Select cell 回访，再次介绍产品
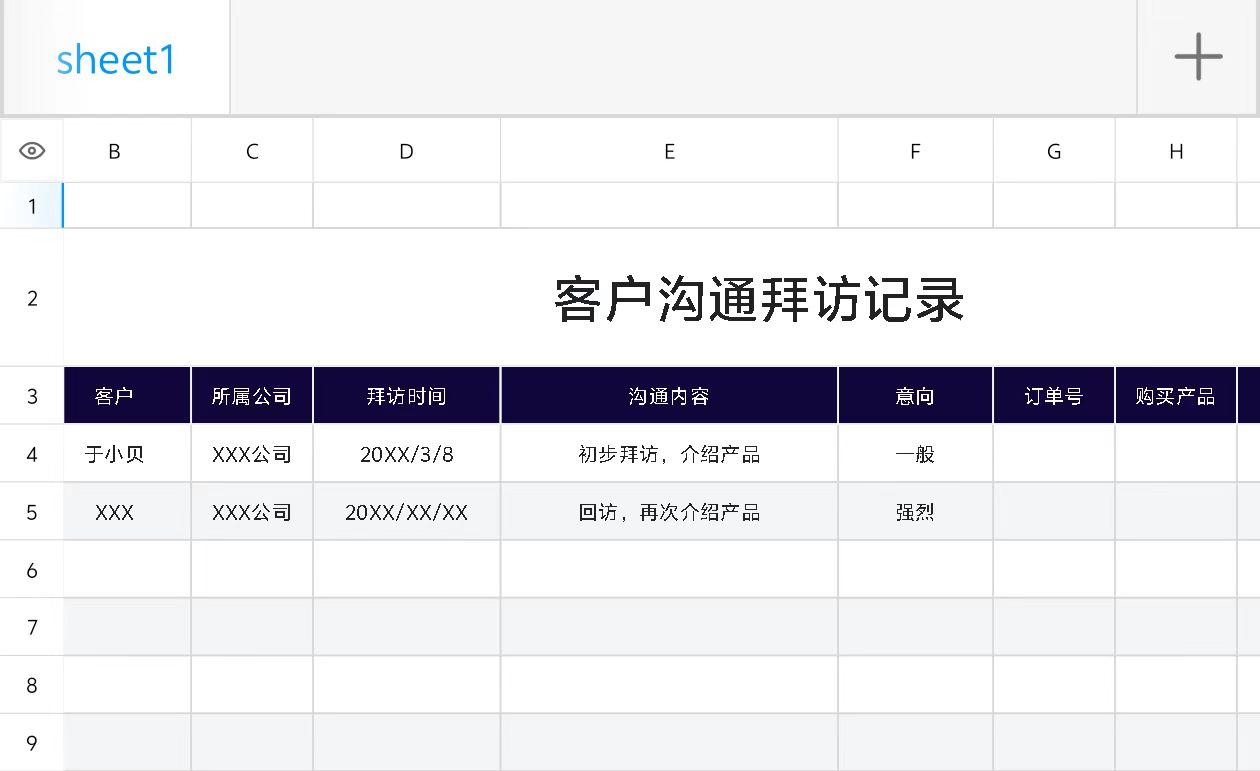This screenshot has width=1260, height=771. coord(670,512)
